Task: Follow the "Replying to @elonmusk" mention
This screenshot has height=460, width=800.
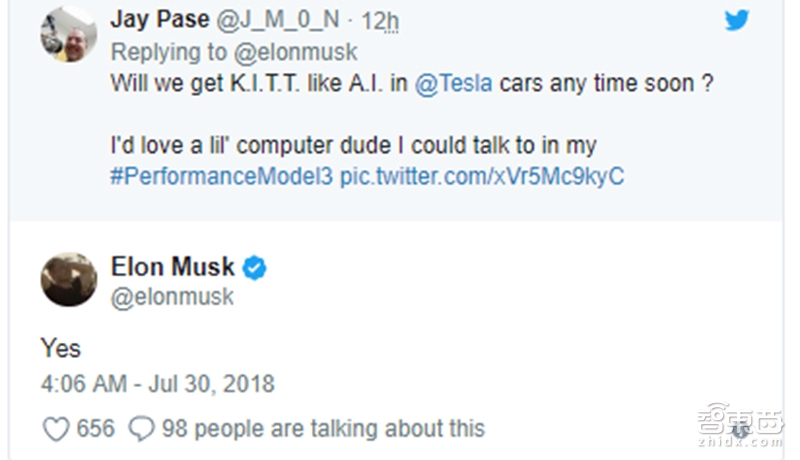Action: coord(296,51)
